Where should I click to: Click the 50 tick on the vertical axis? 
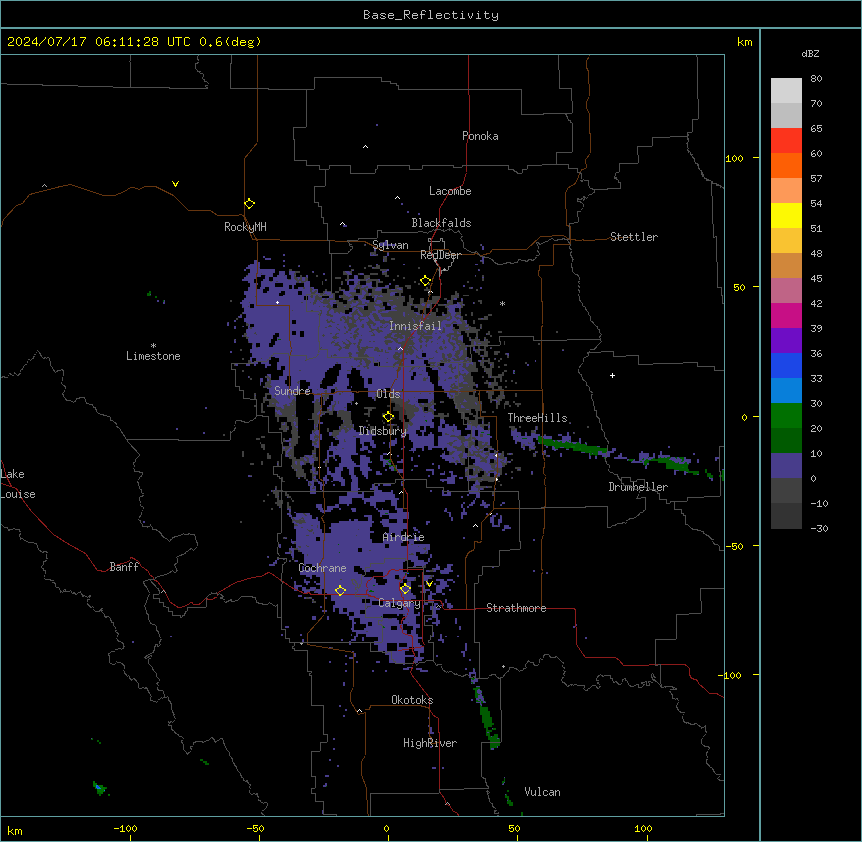point(739,287)
